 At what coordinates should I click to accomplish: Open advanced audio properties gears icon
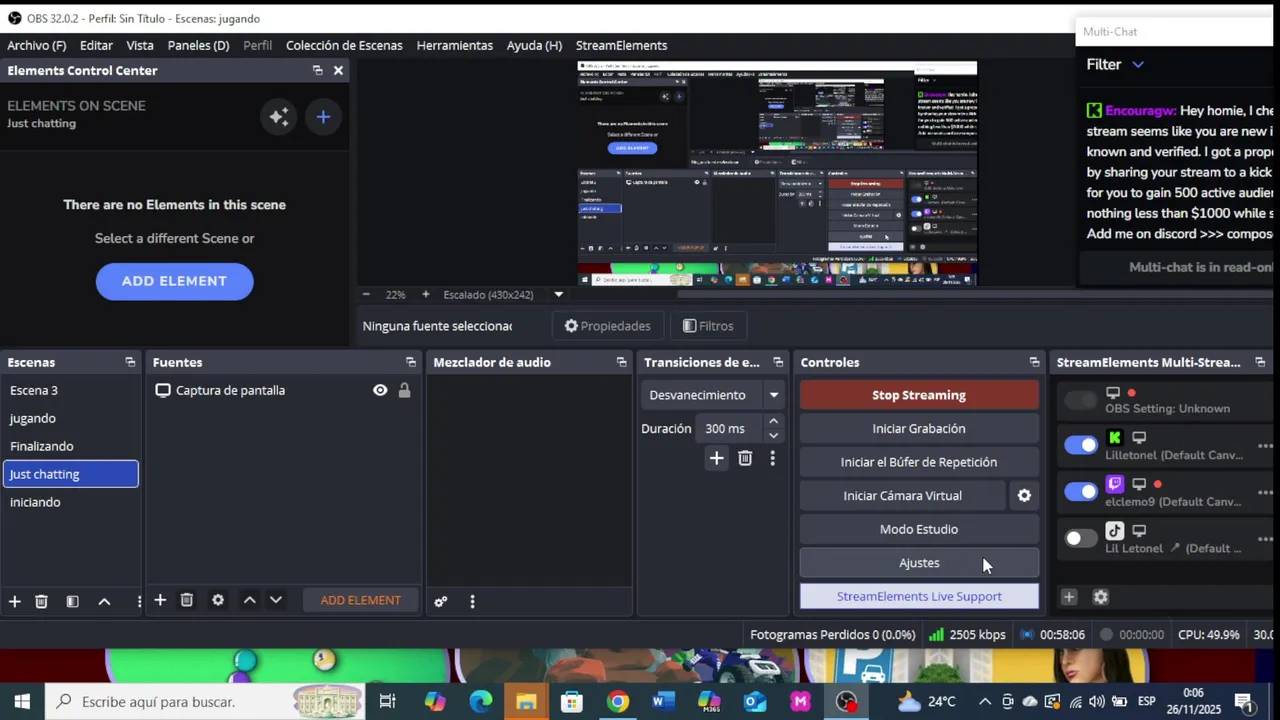point(440,601)
